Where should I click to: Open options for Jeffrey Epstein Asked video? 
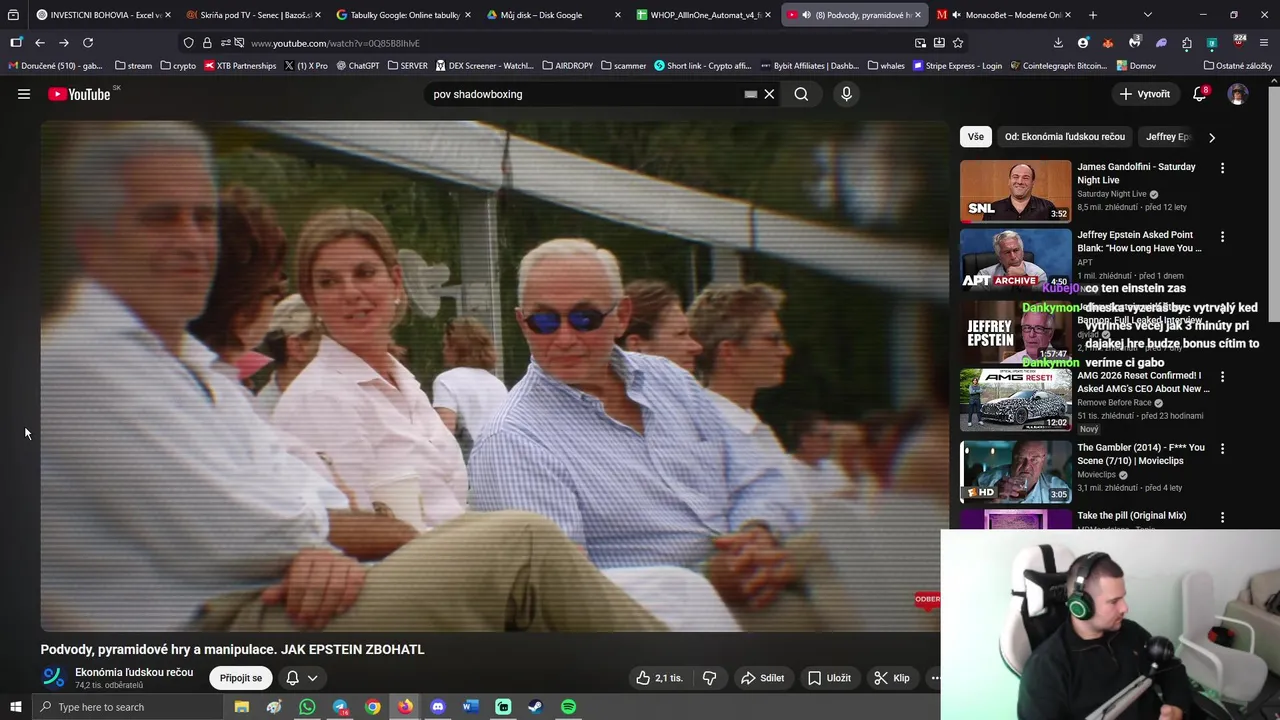point(1222,237)
